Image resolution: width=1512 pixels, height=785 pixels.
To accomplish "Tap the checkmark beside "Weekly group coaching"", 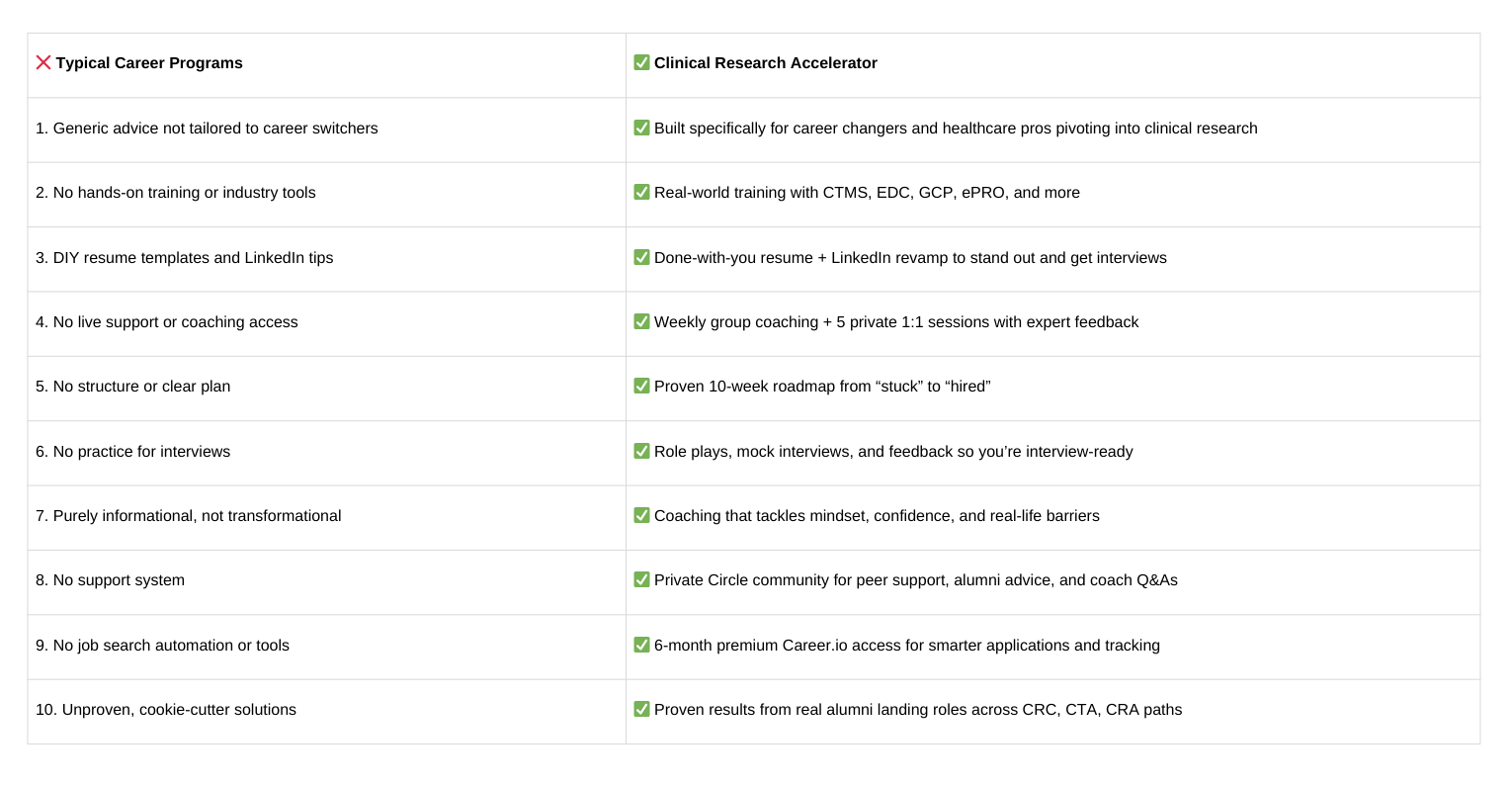I will (x=641, y=321).
